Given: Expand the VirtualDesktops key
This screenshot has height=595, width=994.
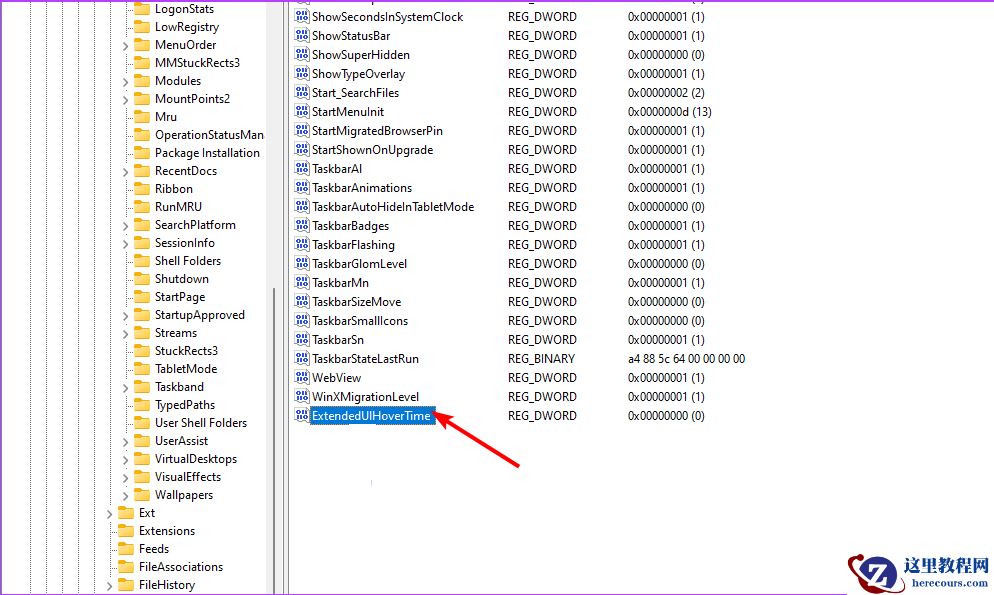Looking at the screenshot, I should pos(126,460).
